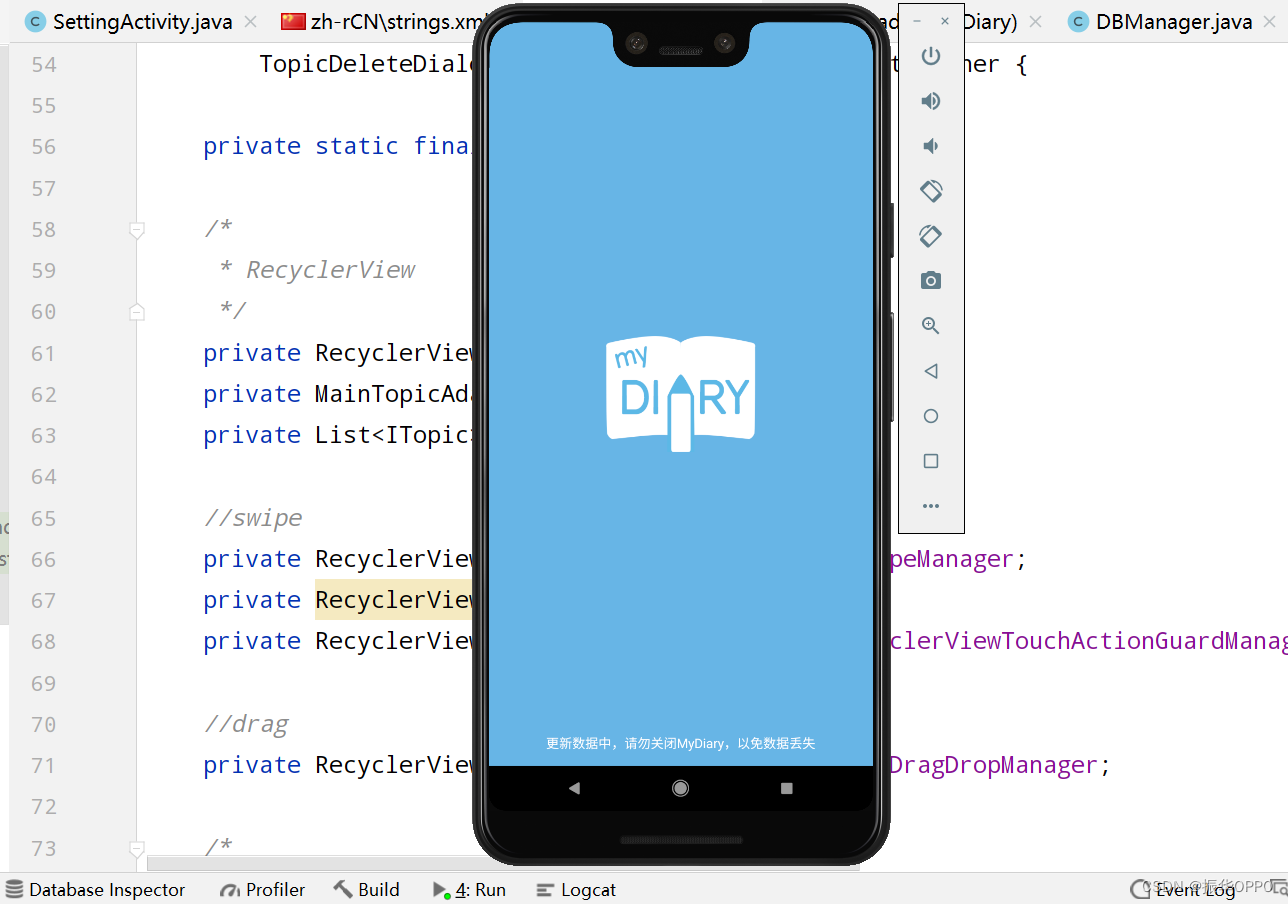Open the Event Log panel
1288x904 pixels.
[1184, 890]
